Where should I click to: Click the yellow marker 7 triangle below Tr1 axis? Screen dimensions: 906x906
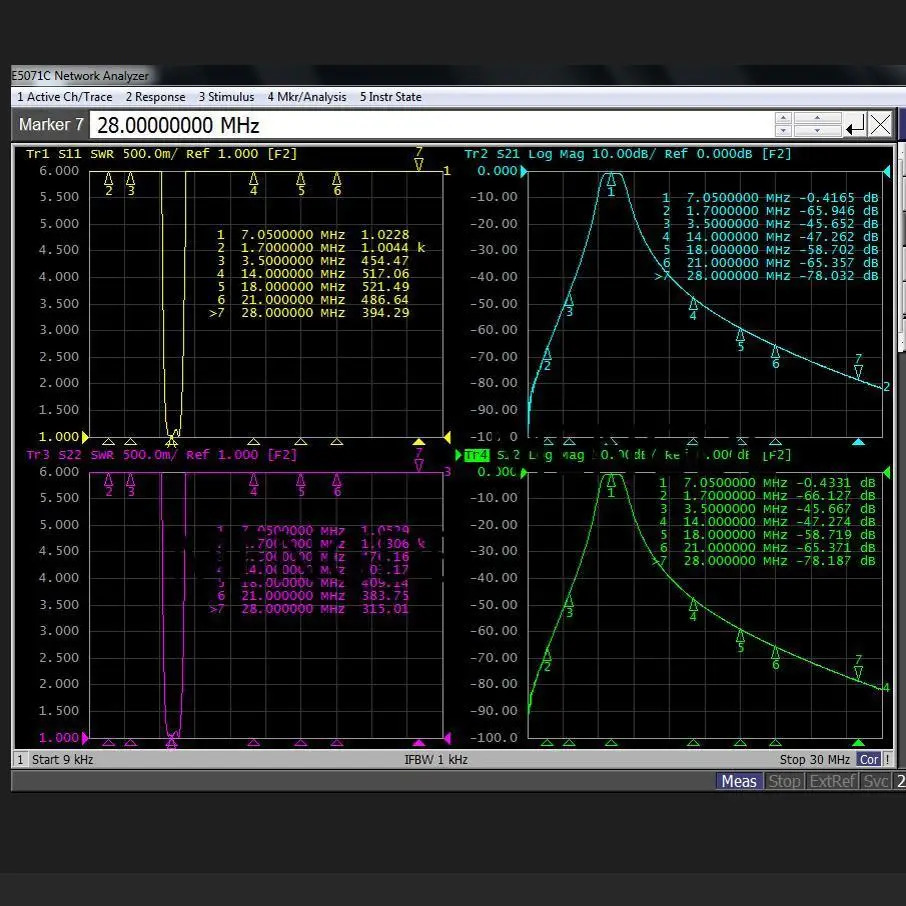[419, 442]
